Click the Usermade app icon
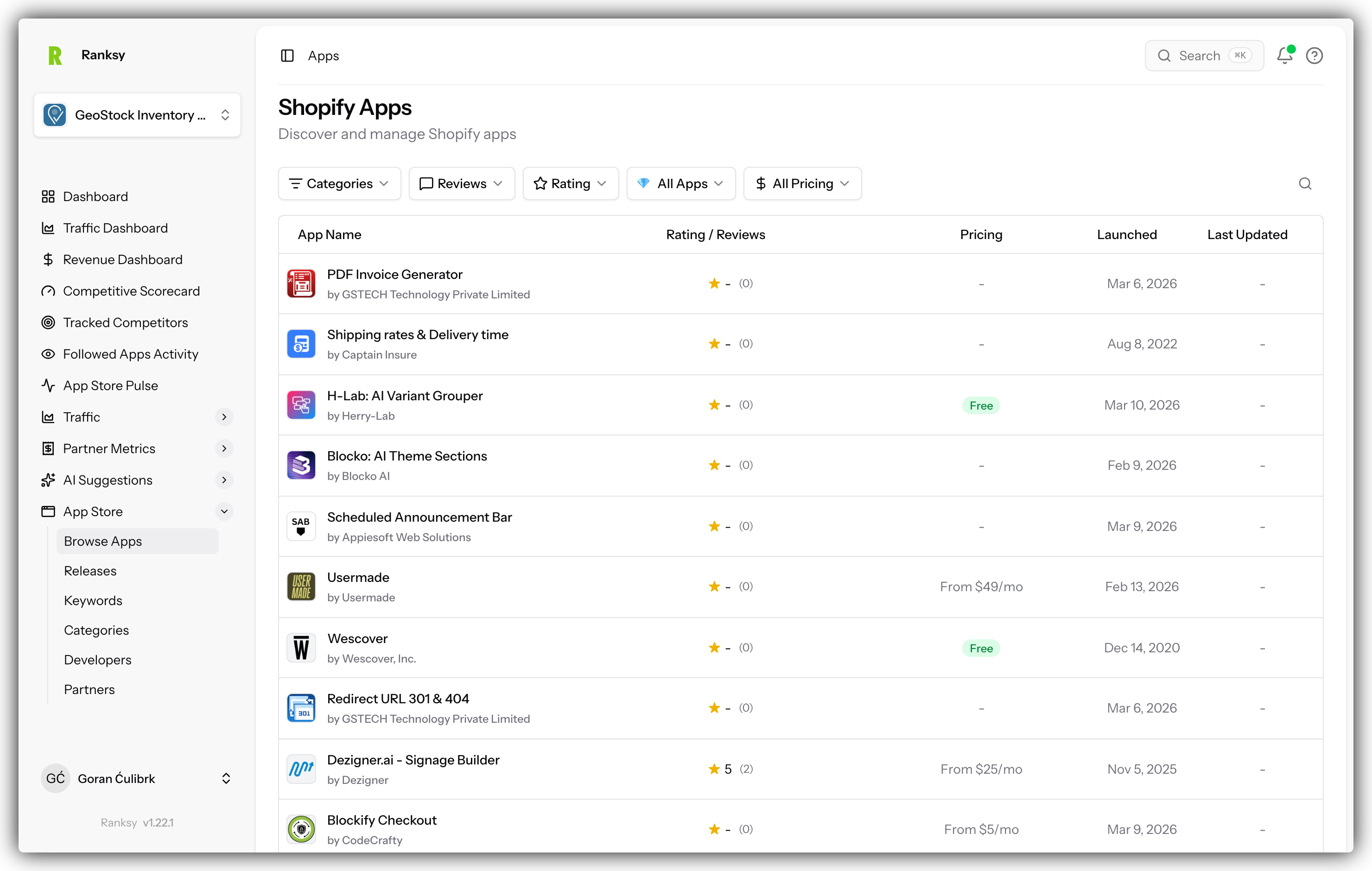This screenshot has height=871, width=1372. point(301,587)
